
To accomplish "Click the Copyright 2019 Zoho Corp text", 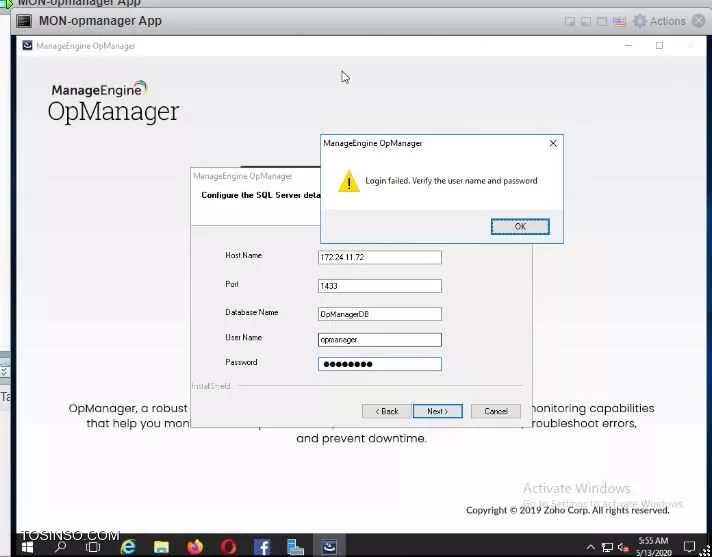I will coord(568,510).
